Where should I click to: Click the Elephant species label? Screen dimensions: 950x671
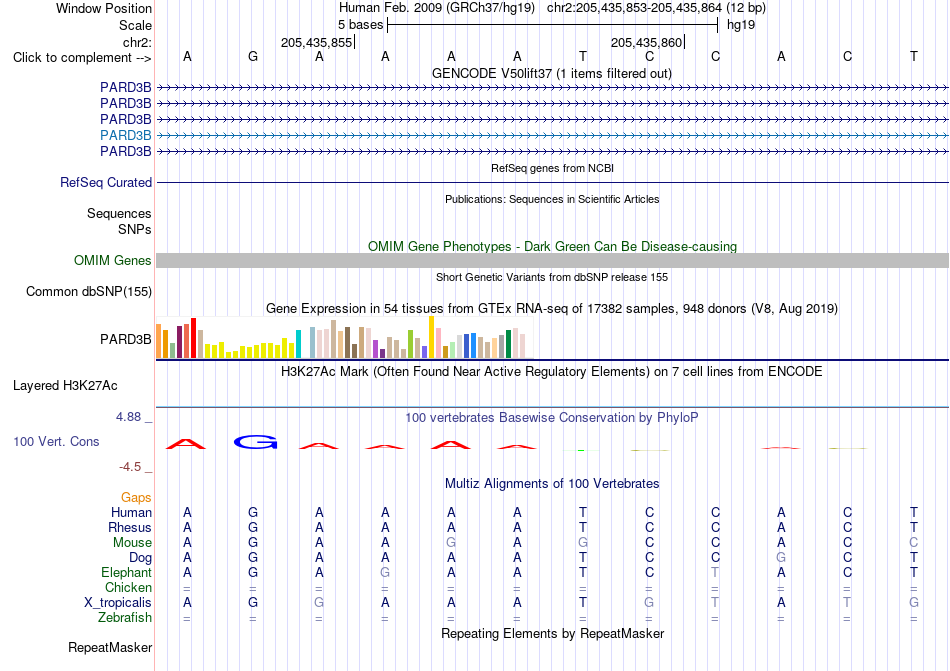point(126,572)
